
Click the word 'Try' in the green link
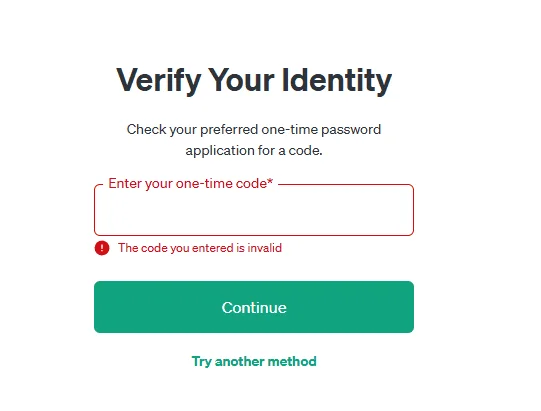point(201,362)
